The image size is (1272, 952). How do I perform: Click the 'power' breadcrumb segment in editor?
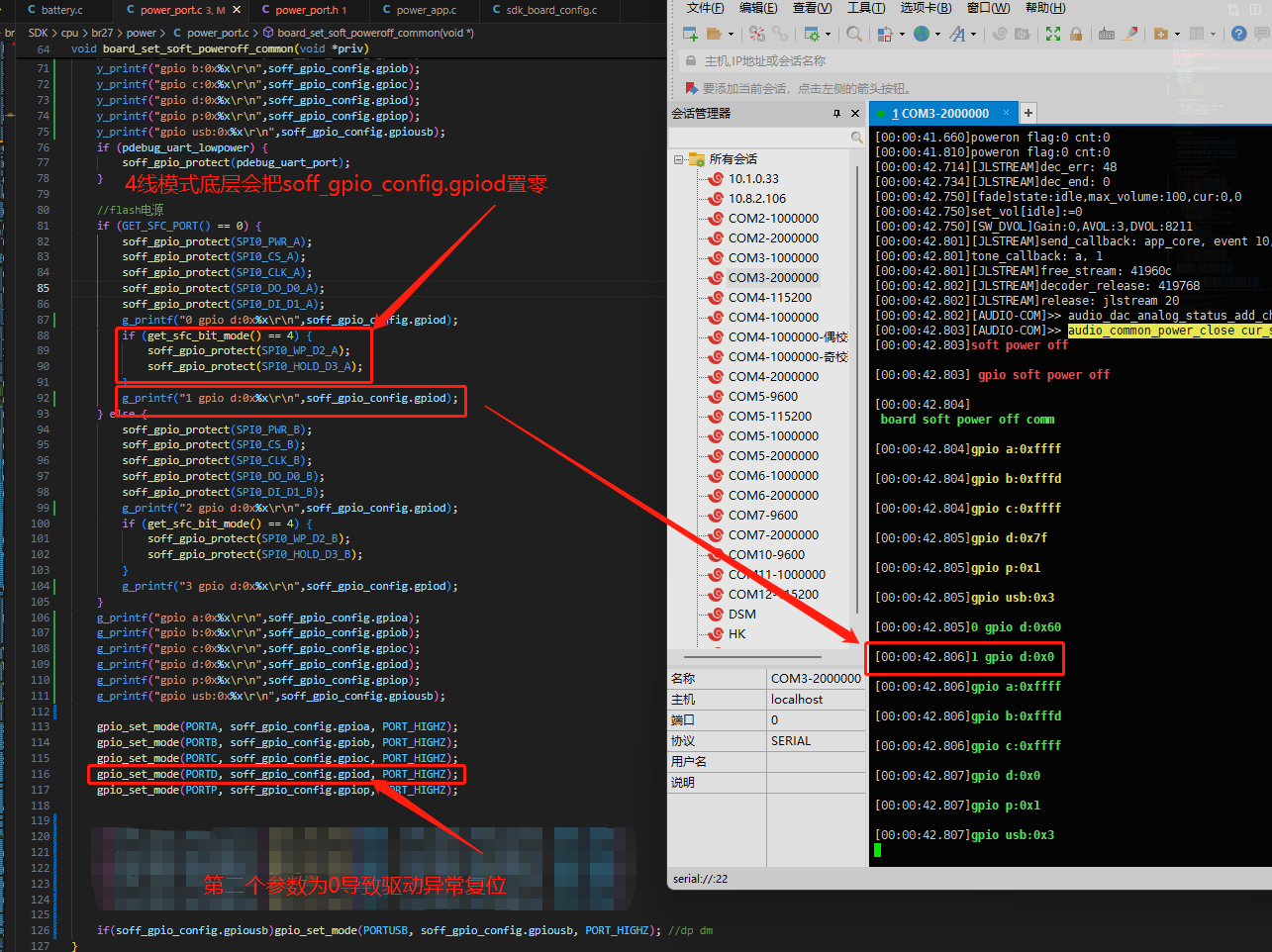click(x=142, y=33)
